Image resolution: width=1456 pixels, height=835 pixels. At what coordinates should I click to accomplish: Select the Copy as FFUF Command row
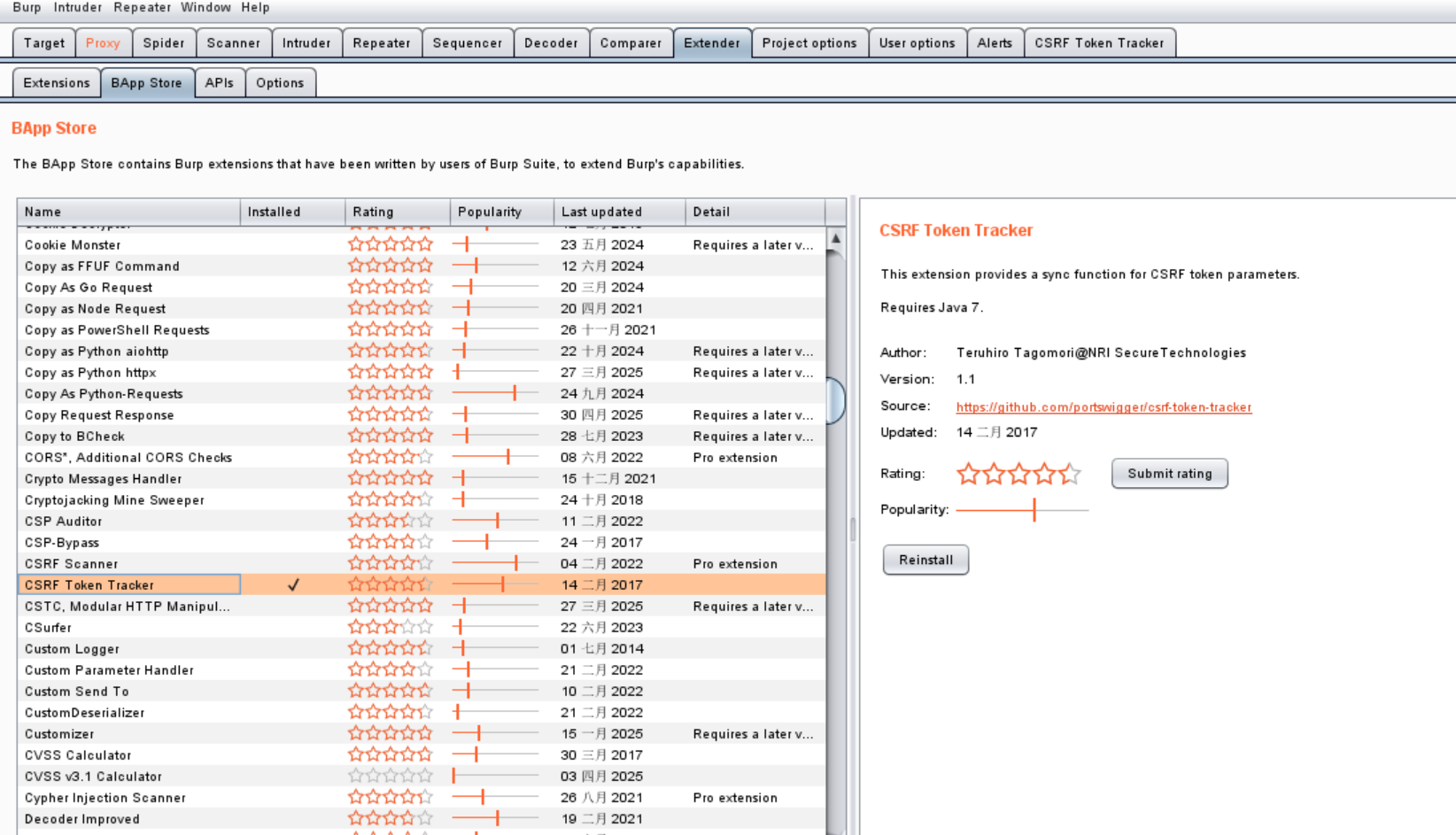click(422, 266)
